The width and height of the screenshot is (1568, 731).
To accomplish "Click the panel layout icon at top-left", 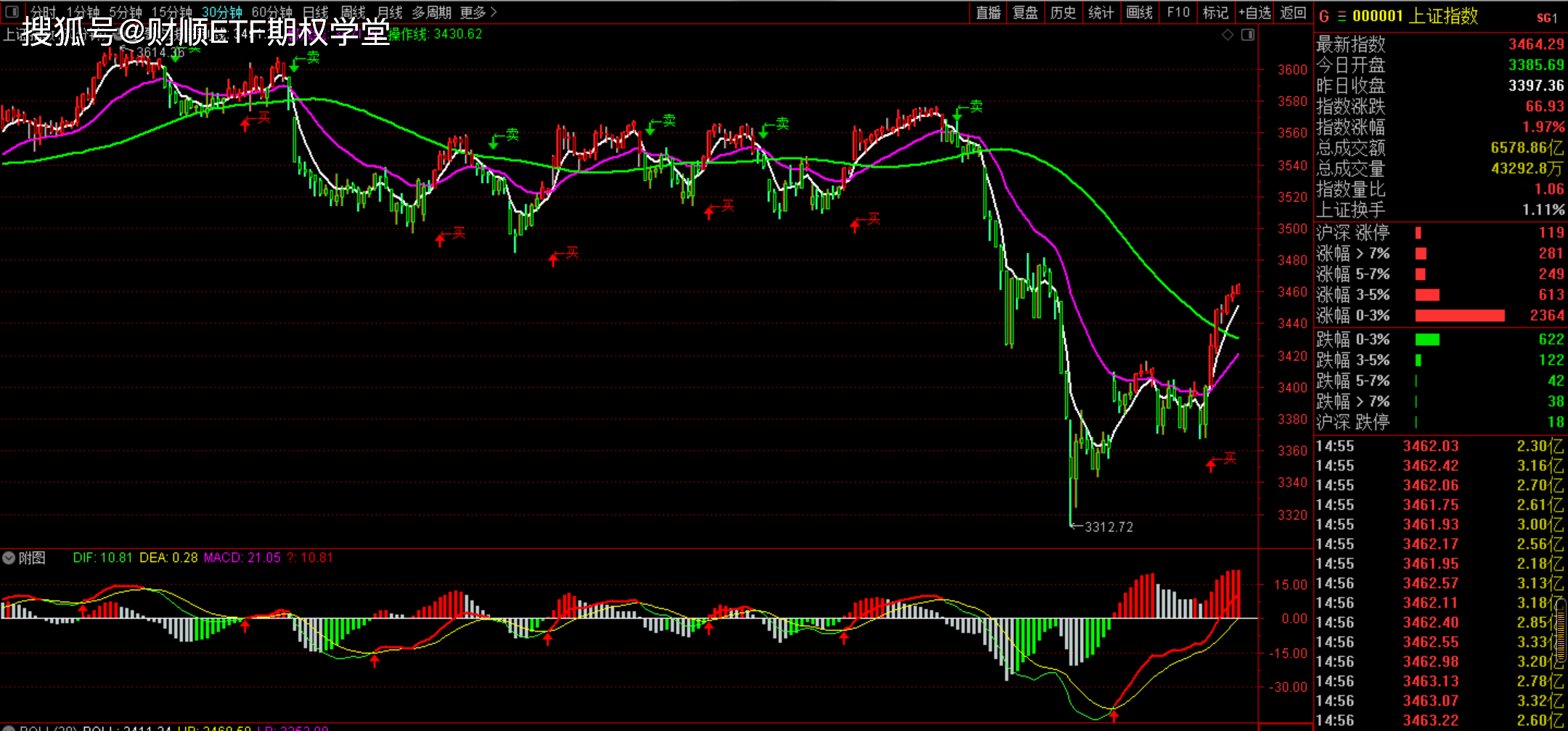I will click(12, 12).
